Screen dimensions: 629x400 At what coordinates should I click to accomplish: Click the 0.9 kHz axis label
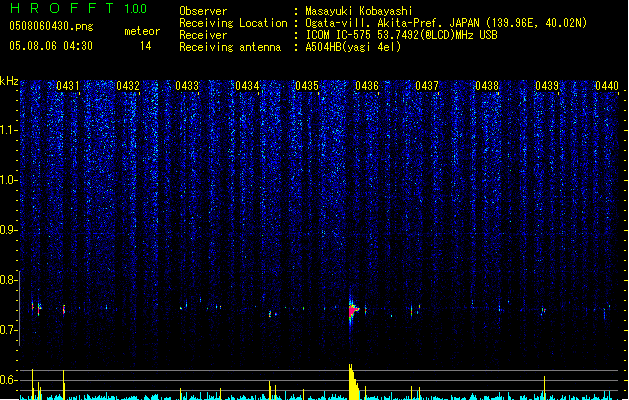8,230
